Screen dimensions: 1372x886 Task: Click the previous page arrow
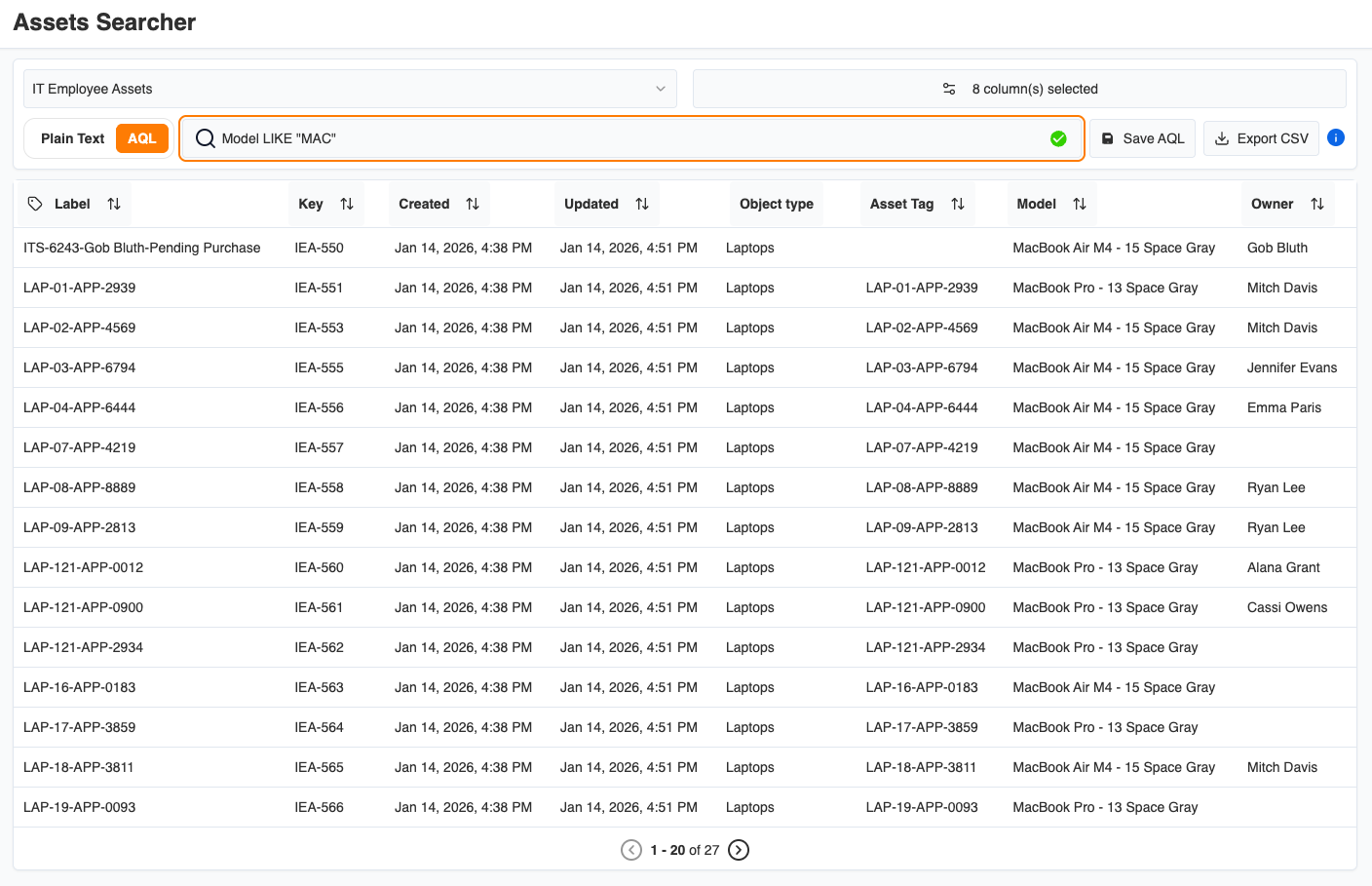630,850
